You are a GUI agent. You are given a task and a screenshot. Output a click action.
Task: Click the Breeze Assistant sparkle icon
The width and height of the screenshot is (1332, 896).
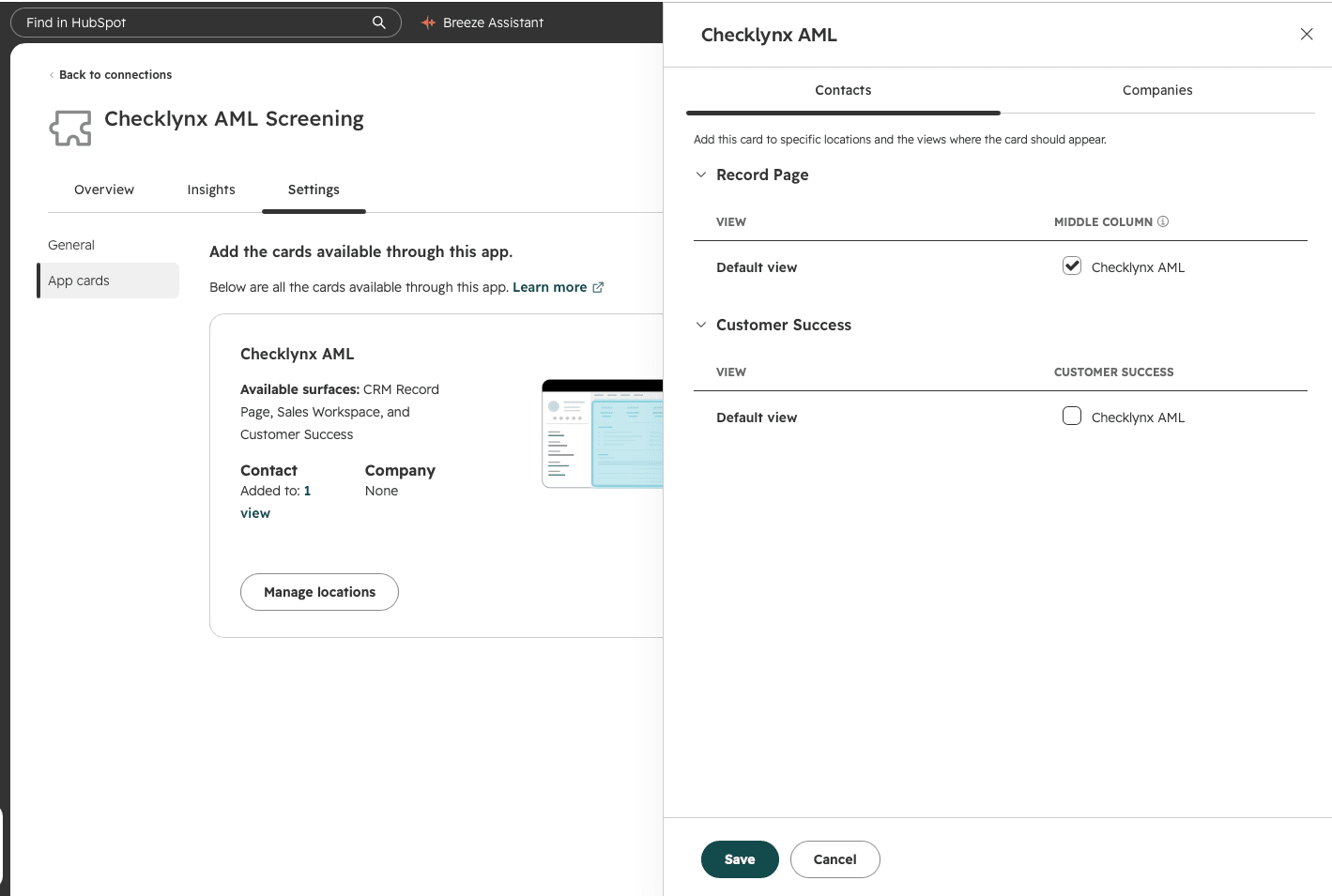[428, 23]
